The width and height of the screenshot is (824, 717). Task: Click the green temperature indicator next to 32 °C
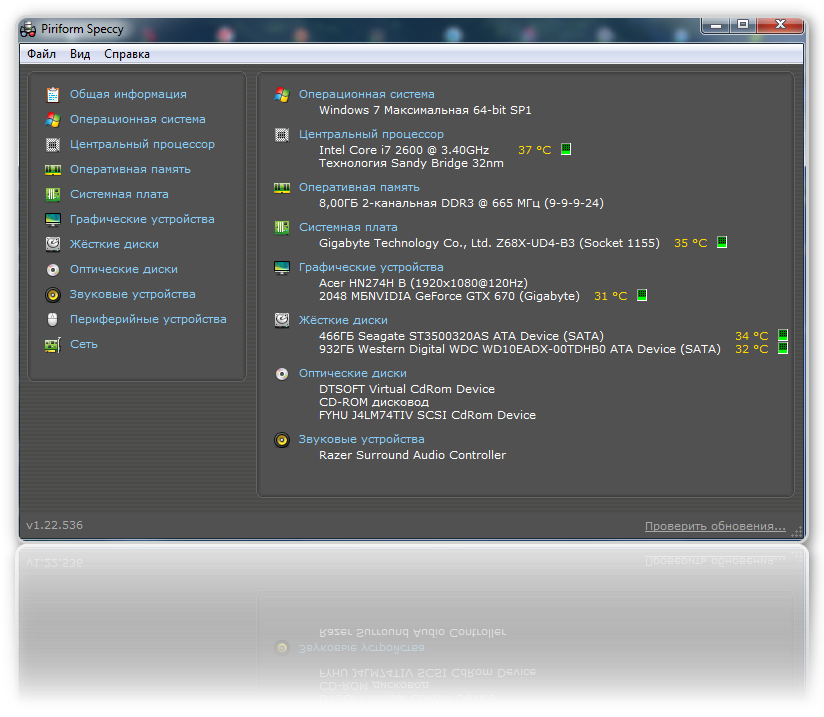click(x=782, y=348)
